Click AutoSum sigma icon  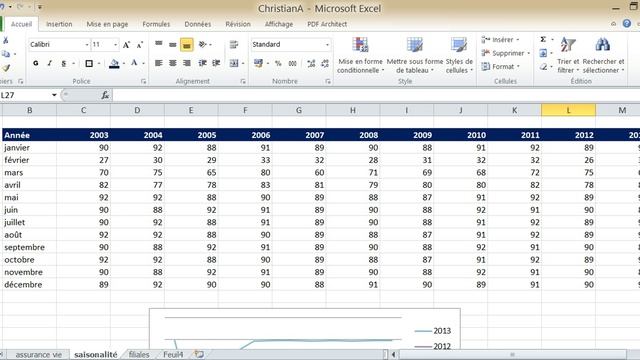tap(543, 40)
